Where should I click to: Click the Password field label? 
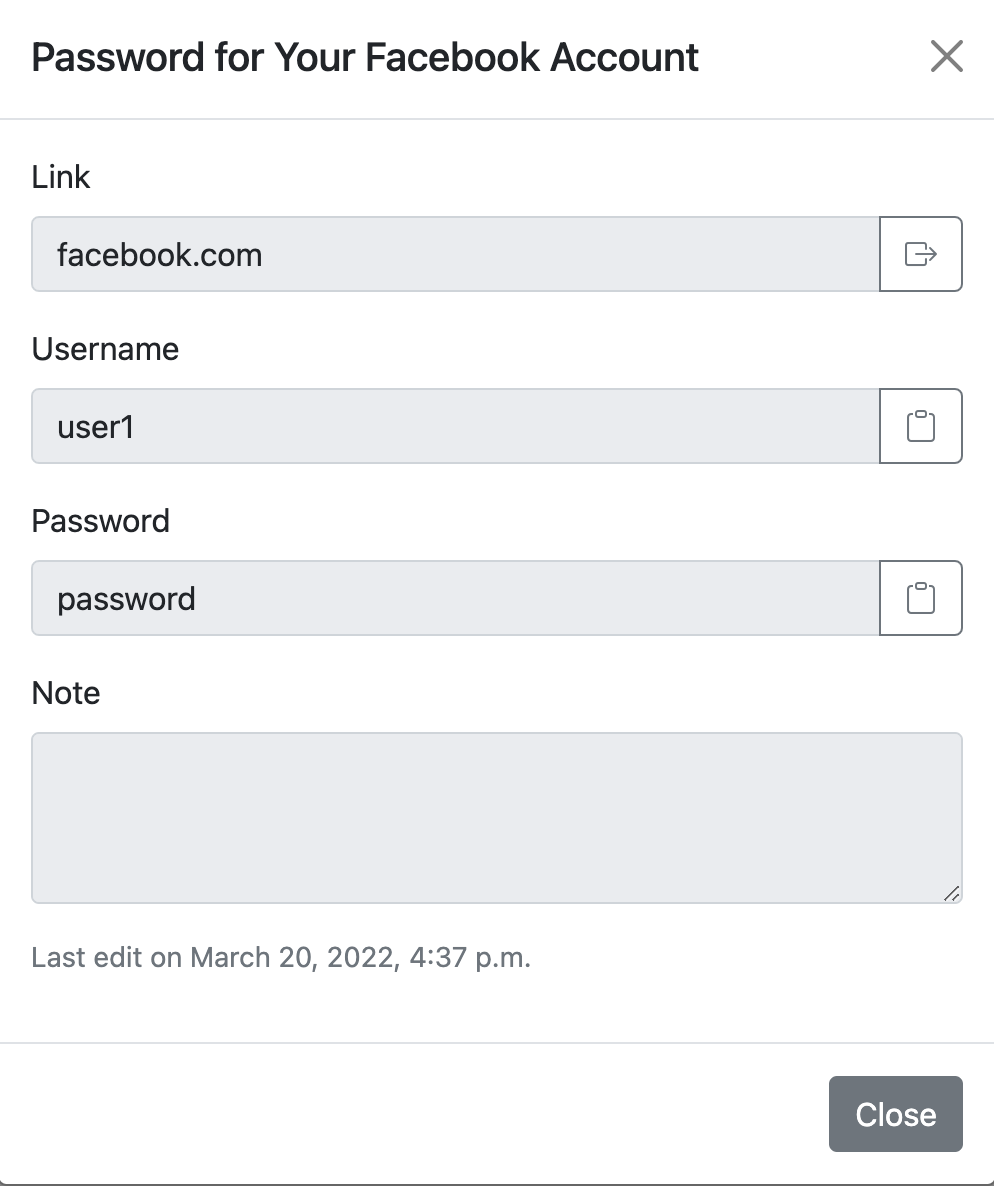tap(101, 521)
